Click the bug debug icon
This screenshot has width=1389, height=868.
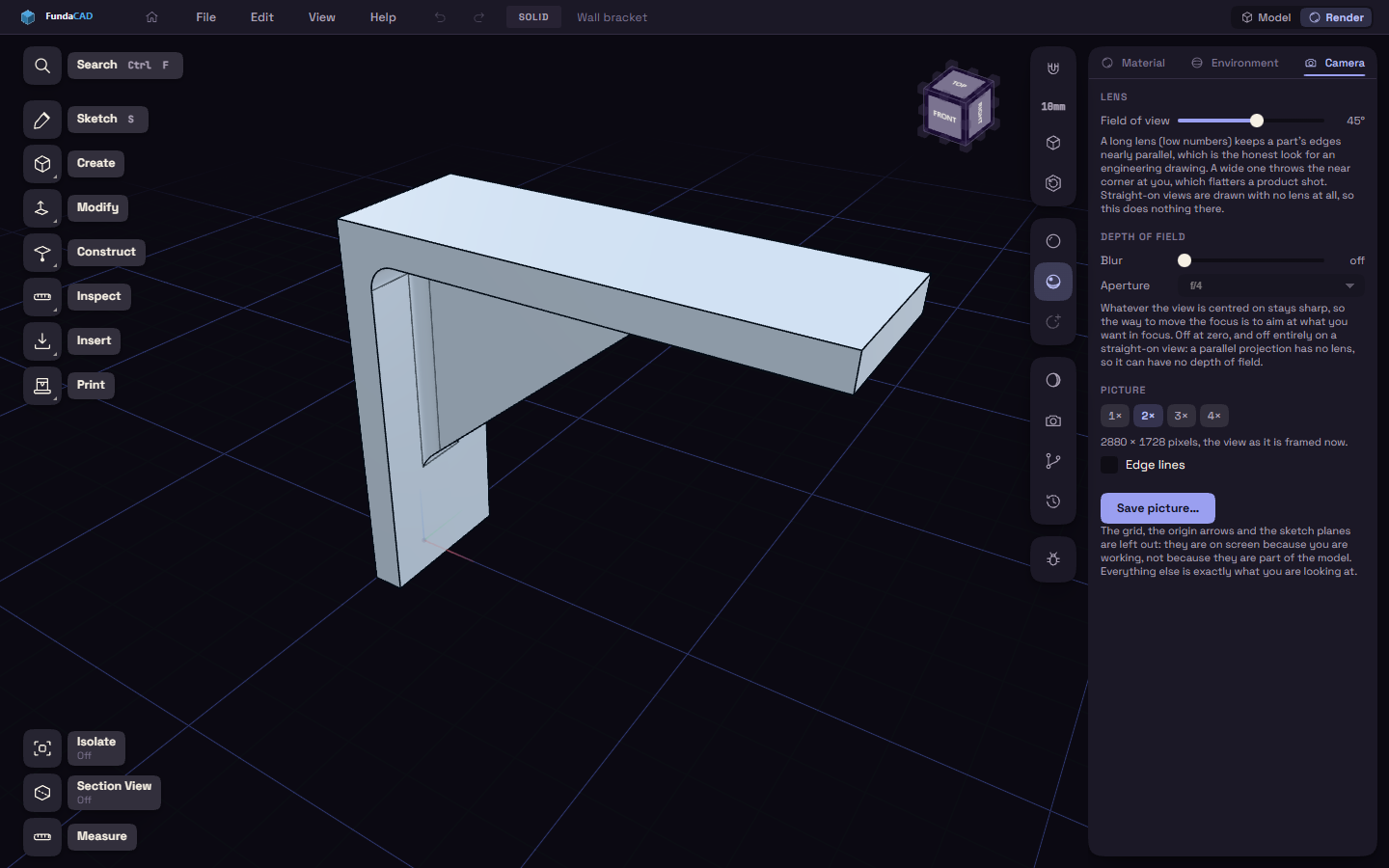click(1053, 559)
